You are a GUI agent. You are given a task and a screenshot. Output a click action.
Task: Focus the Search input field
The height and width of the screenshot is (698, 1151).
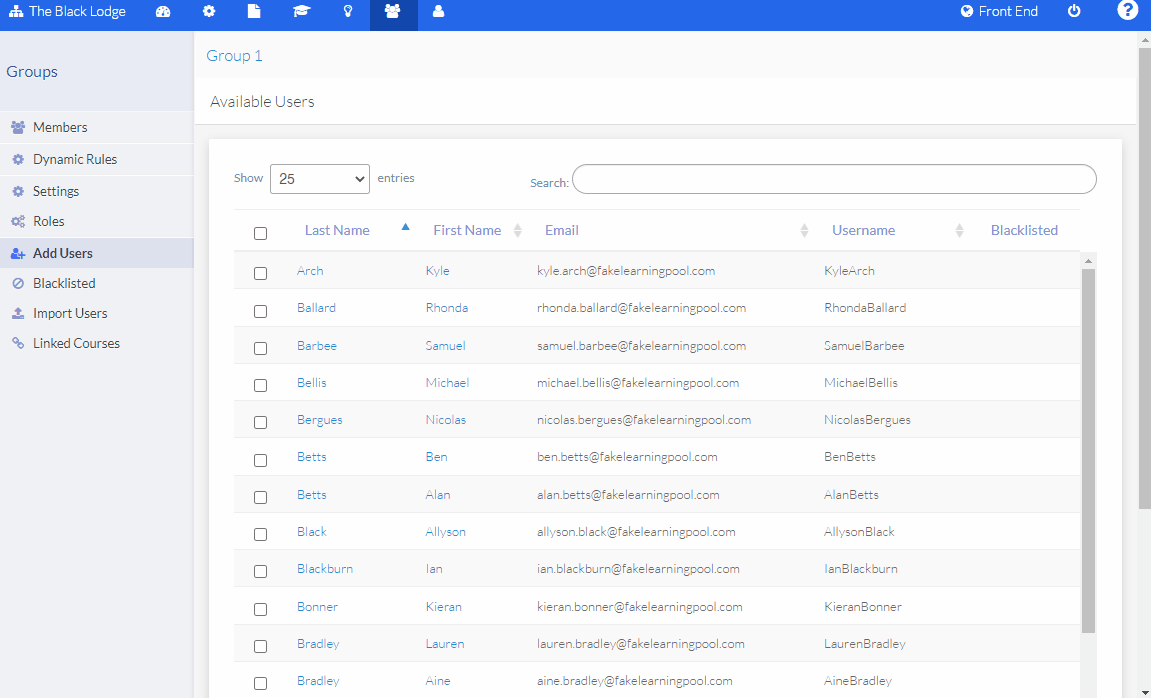834,179
